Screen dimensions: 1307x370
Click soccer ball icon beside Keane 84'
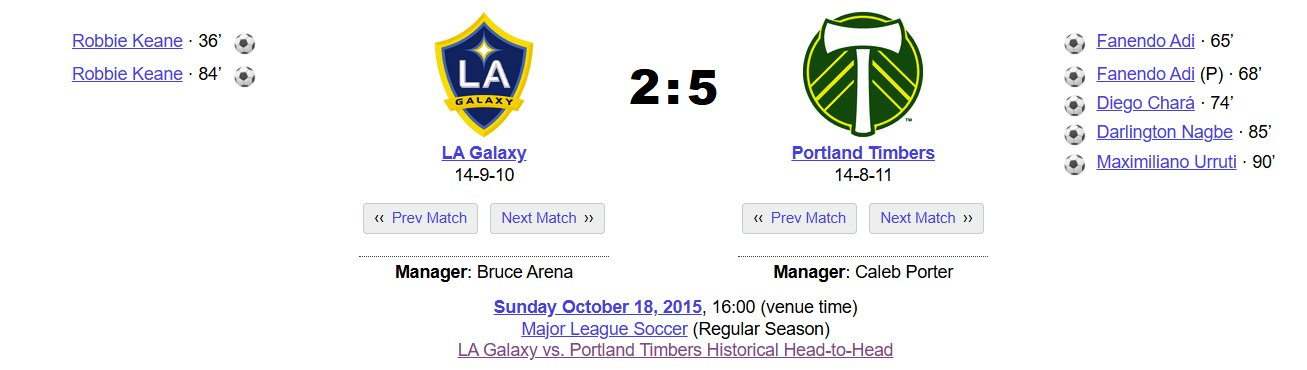[244, 76]
